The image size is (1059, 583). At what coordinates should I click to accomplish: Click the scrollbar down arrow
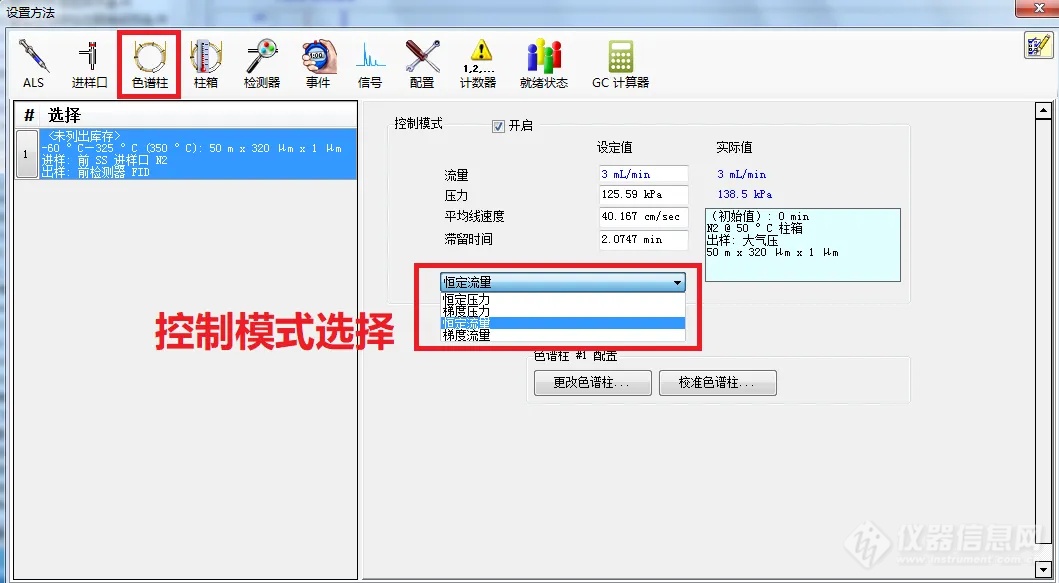[x=1043, y=568]
